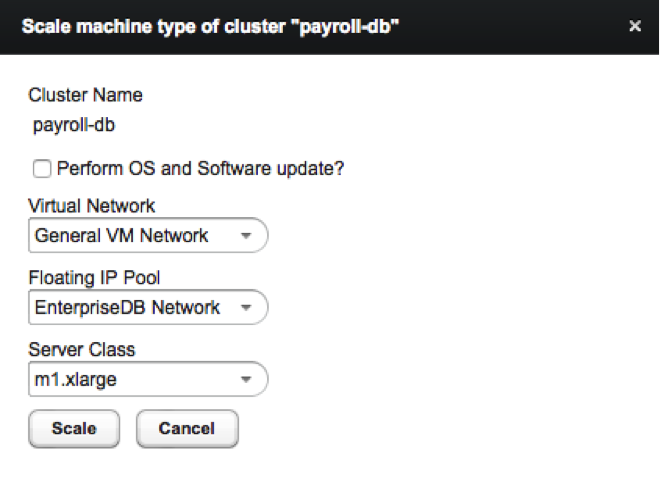Image resolution: width=660 pixels, height=479 pixels.
Task: Click the 'EnterpriseDB Network' selected text
Action: point(127,308)
